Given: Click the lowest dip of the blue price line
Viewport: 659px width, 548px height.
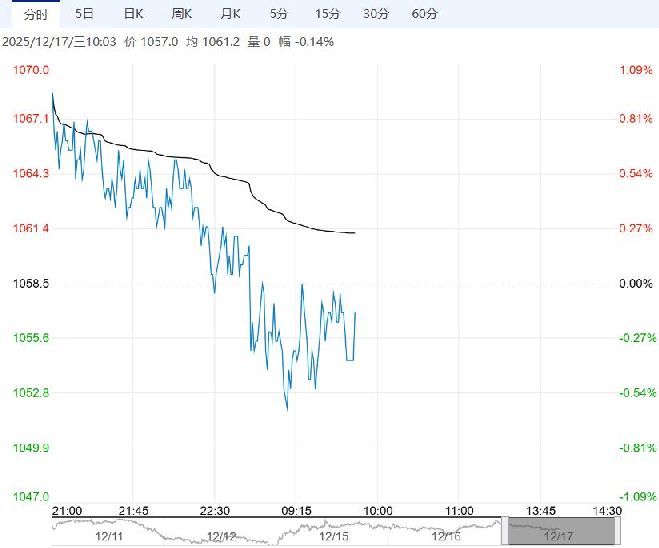Looking at the screenshot, I should 287,409.
